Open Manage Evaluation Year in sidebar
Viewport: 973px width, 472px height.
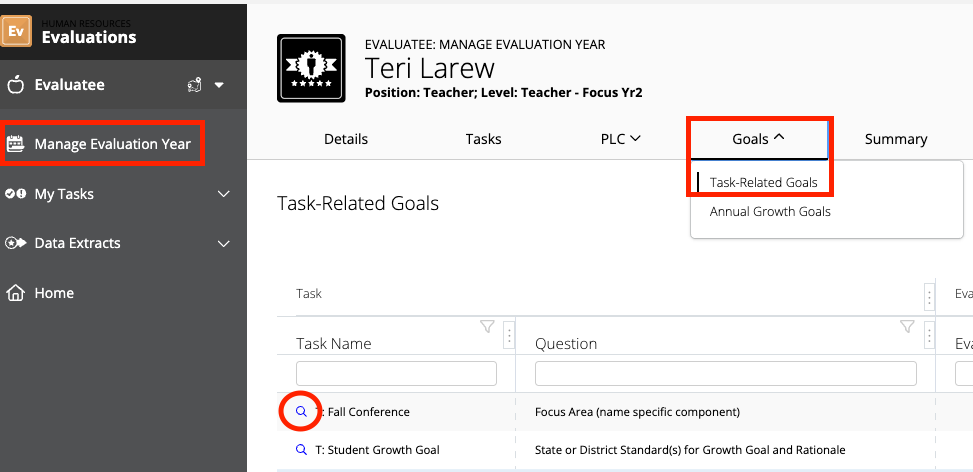click(112, 144)
